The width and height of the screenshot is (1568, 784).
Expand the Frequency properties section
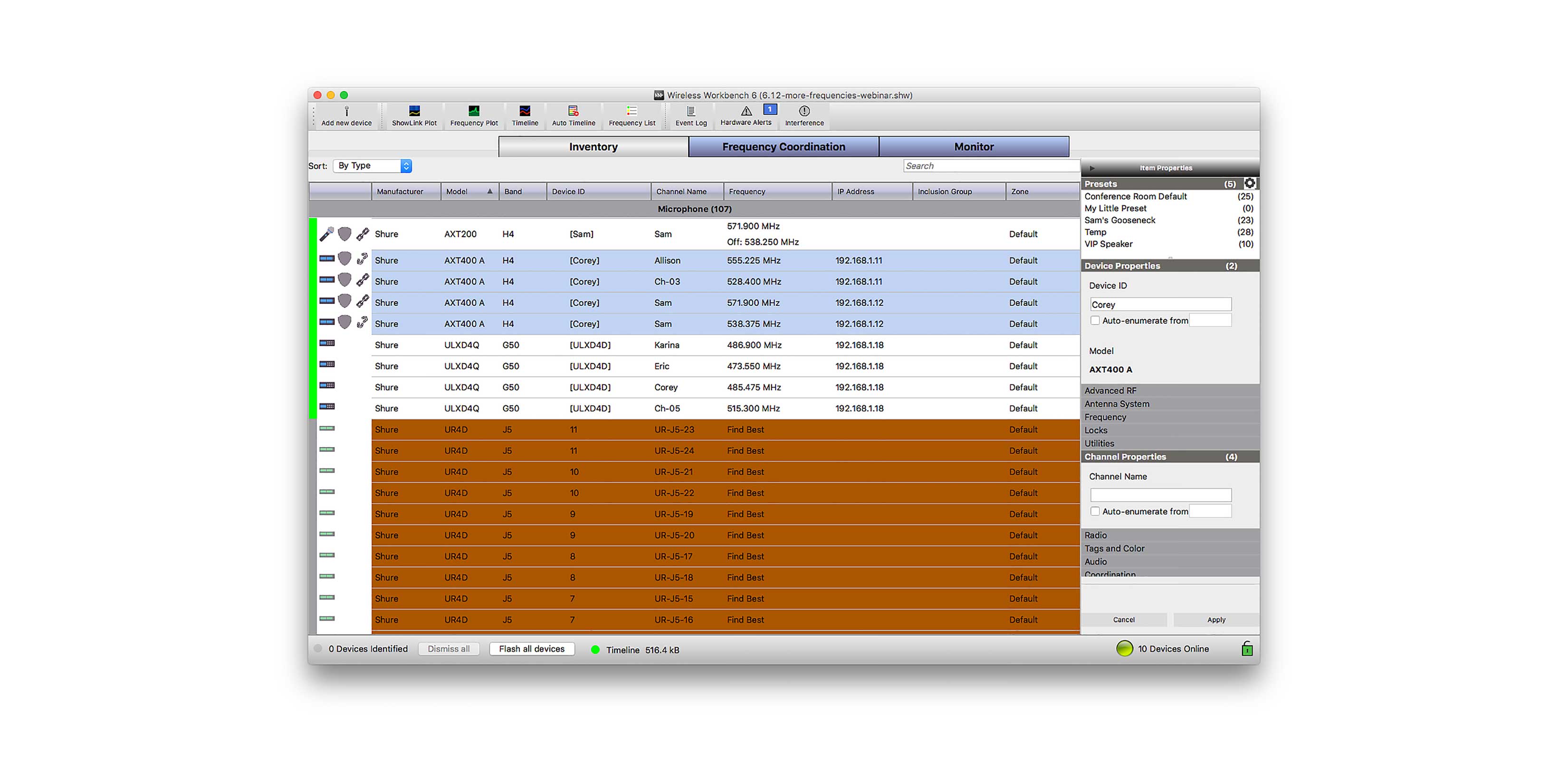(1170, 417)
